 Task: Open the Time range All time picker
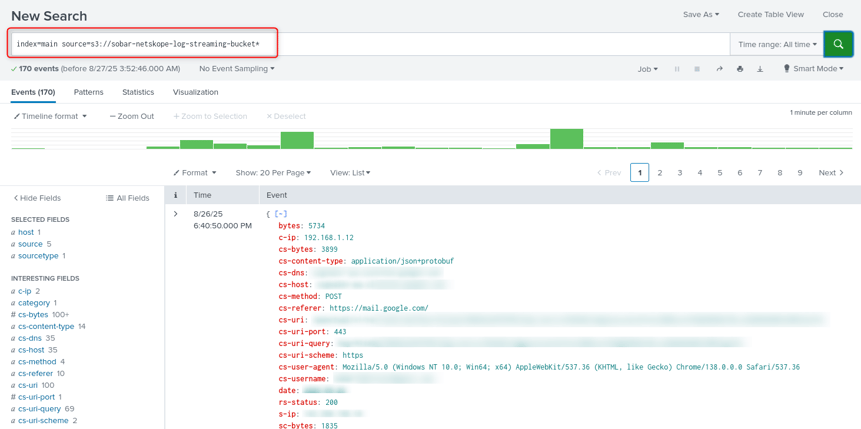(778, 44)
